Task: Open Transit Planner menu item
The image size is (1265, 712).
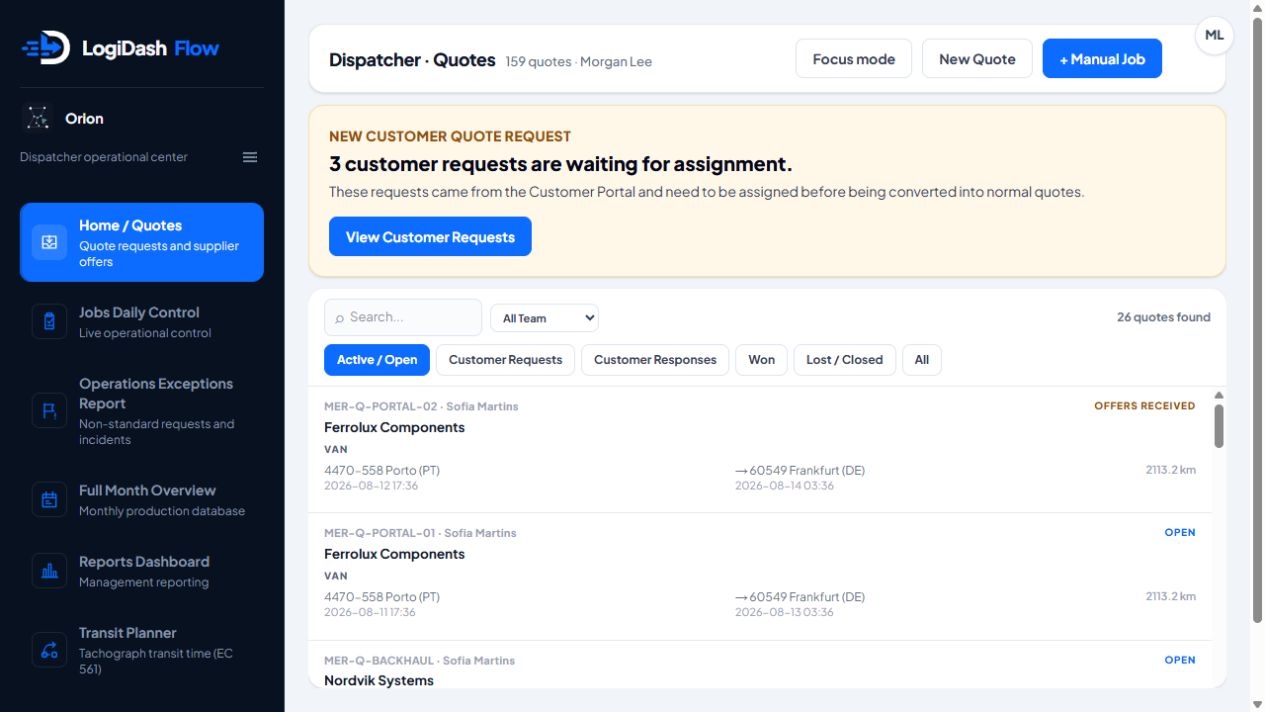Action: tap(142, 650)
